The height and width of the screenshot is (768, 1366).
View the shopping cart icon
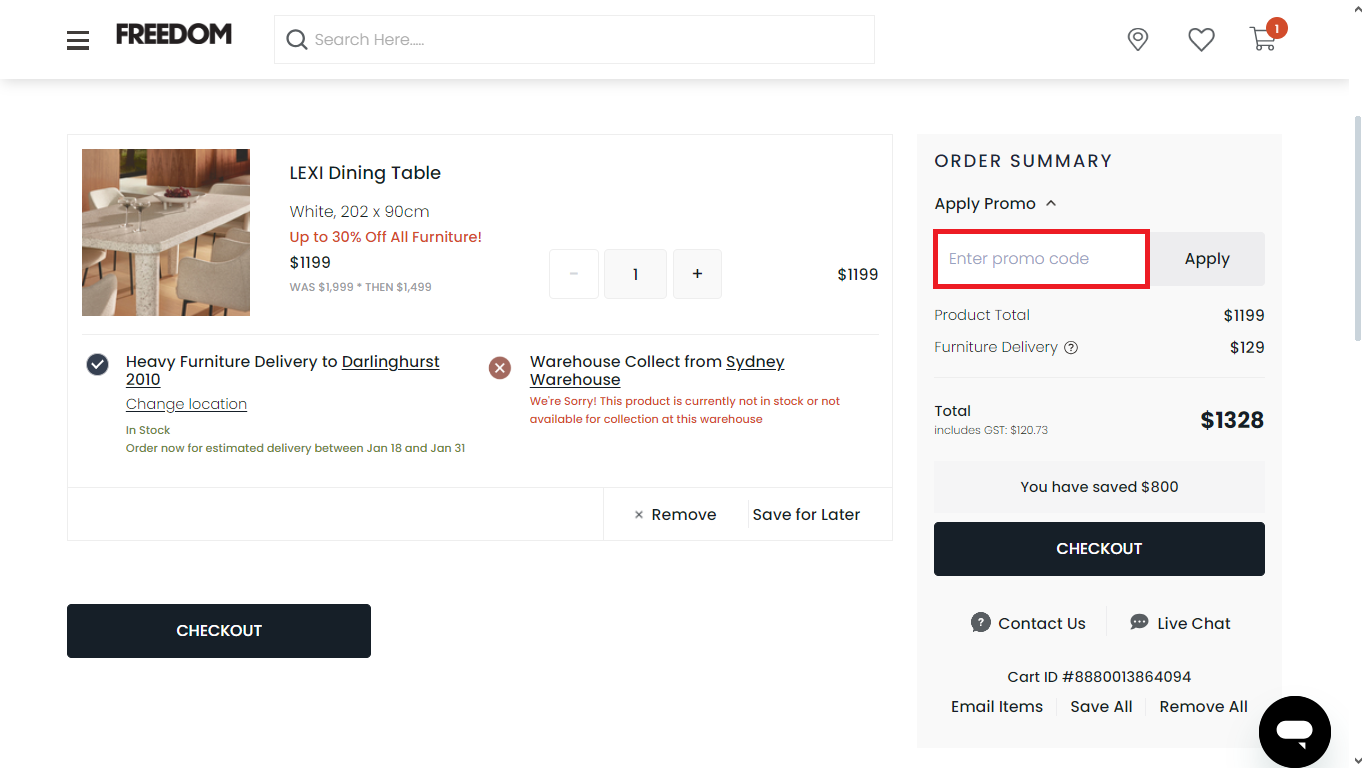pyautogui.click(x=1262, y=39)
